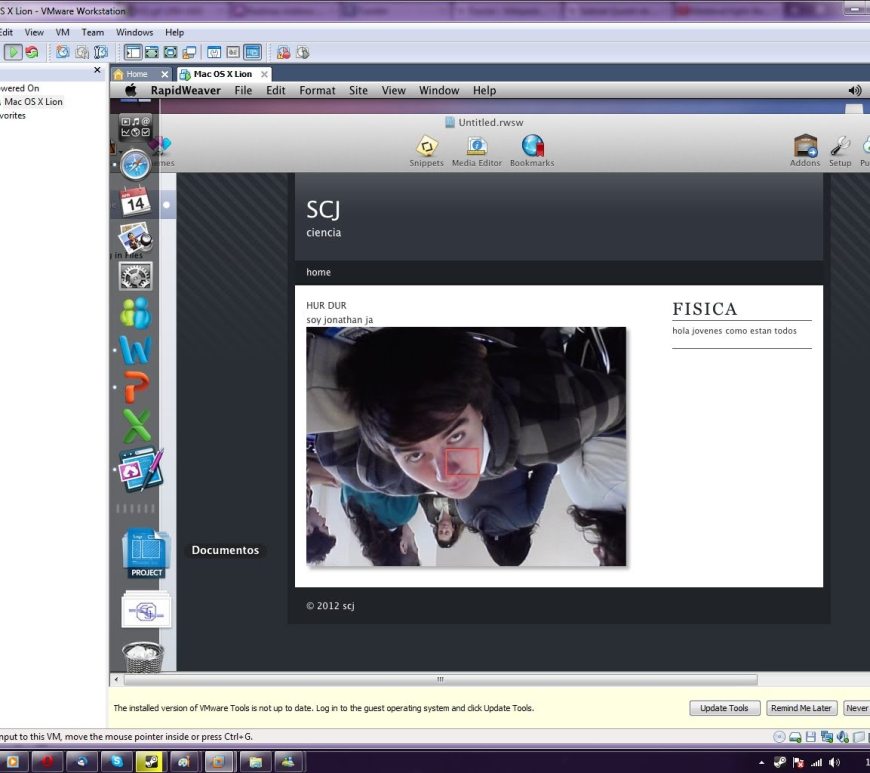This screenshot has height=773, width=870.
Task: Toggle mute via Mac menu bar volume icon
Action: [854, 90]
